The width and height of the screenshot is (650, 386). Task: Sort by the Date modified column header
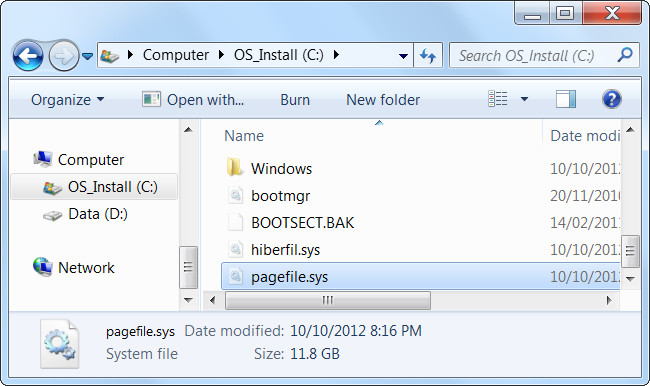pos(585,136)
